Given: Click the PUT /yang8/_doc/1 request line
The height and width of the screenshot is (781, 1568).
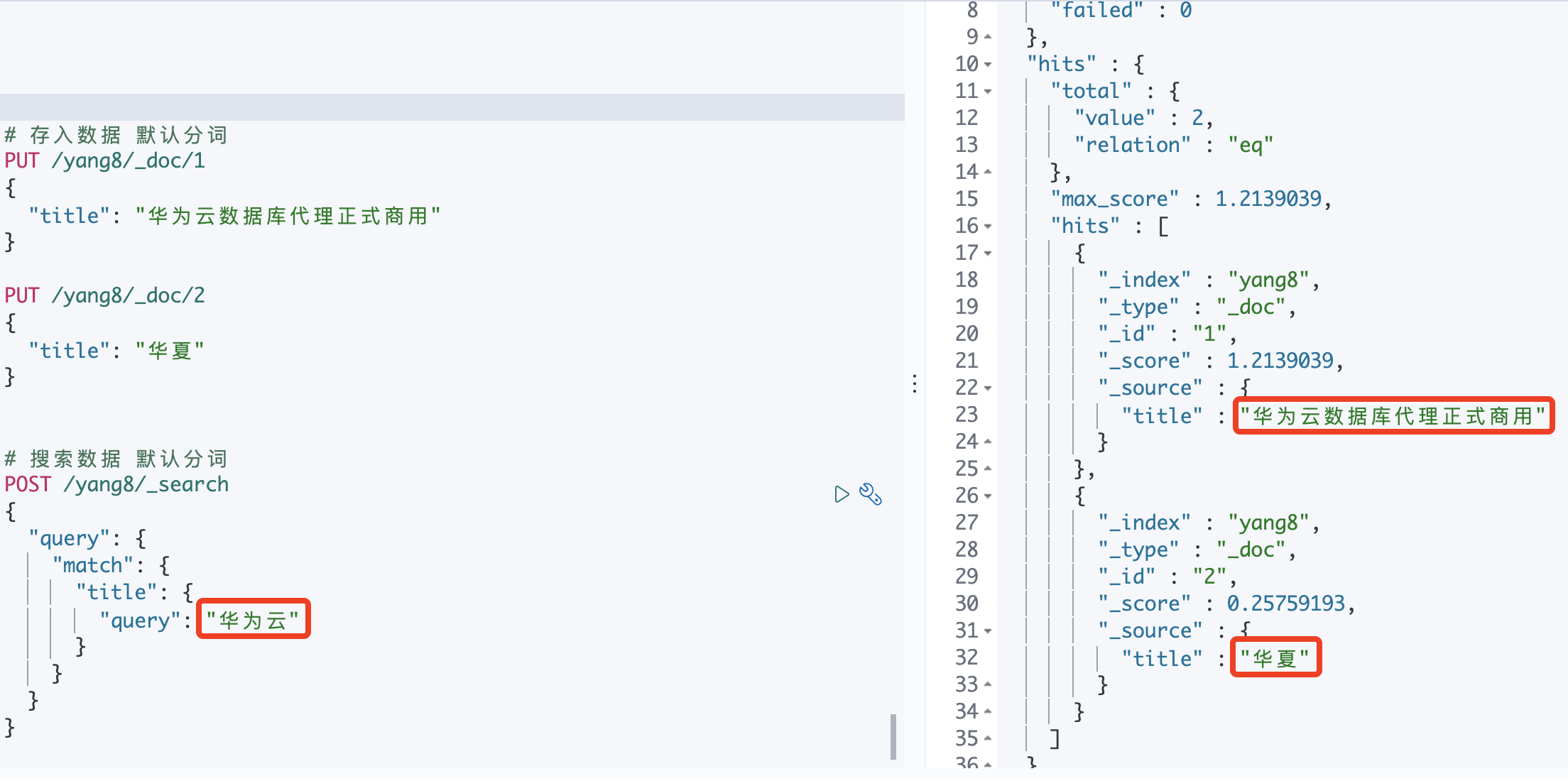Looking at the screenshot, I should point(105,160).
